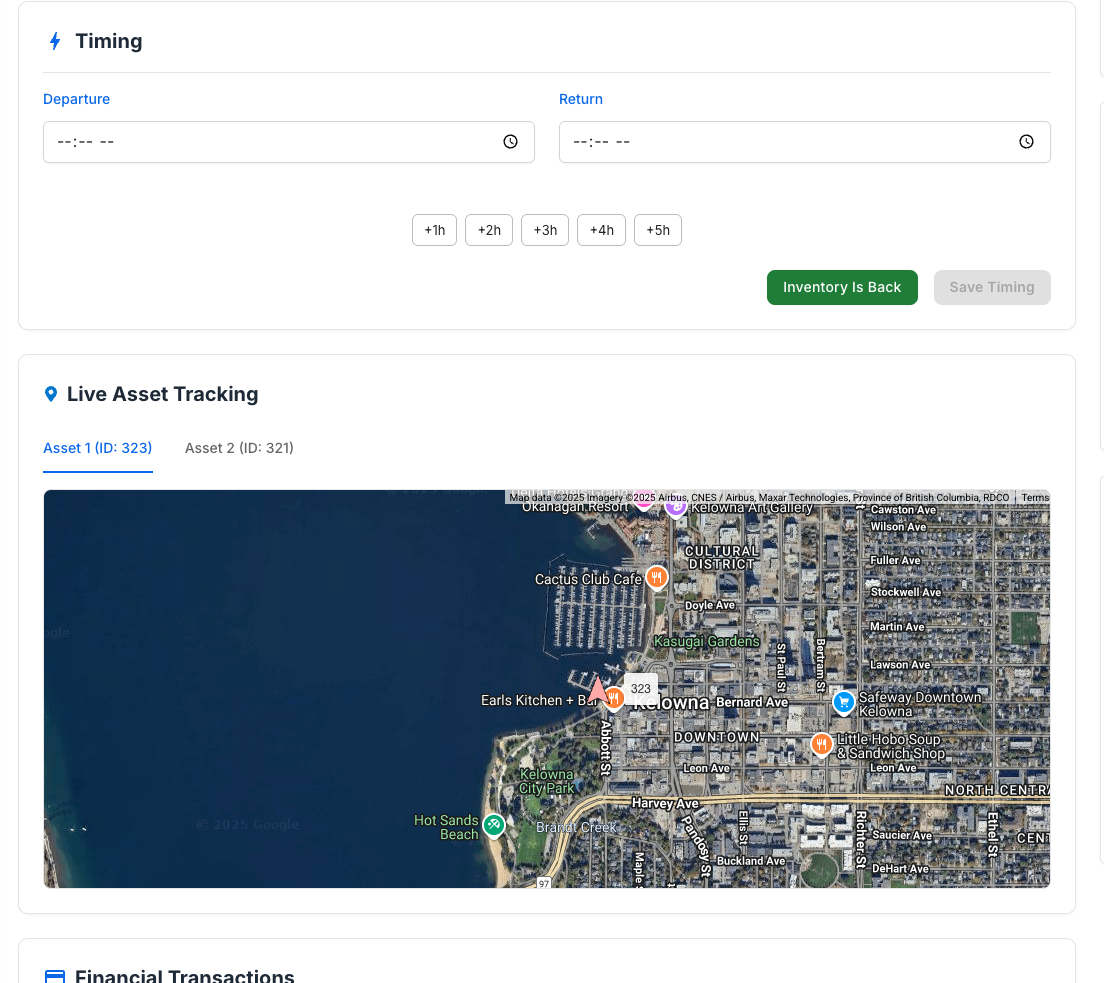Click the Hot Sands Beach marker
1104x983 pixels.
pos(494,825)
